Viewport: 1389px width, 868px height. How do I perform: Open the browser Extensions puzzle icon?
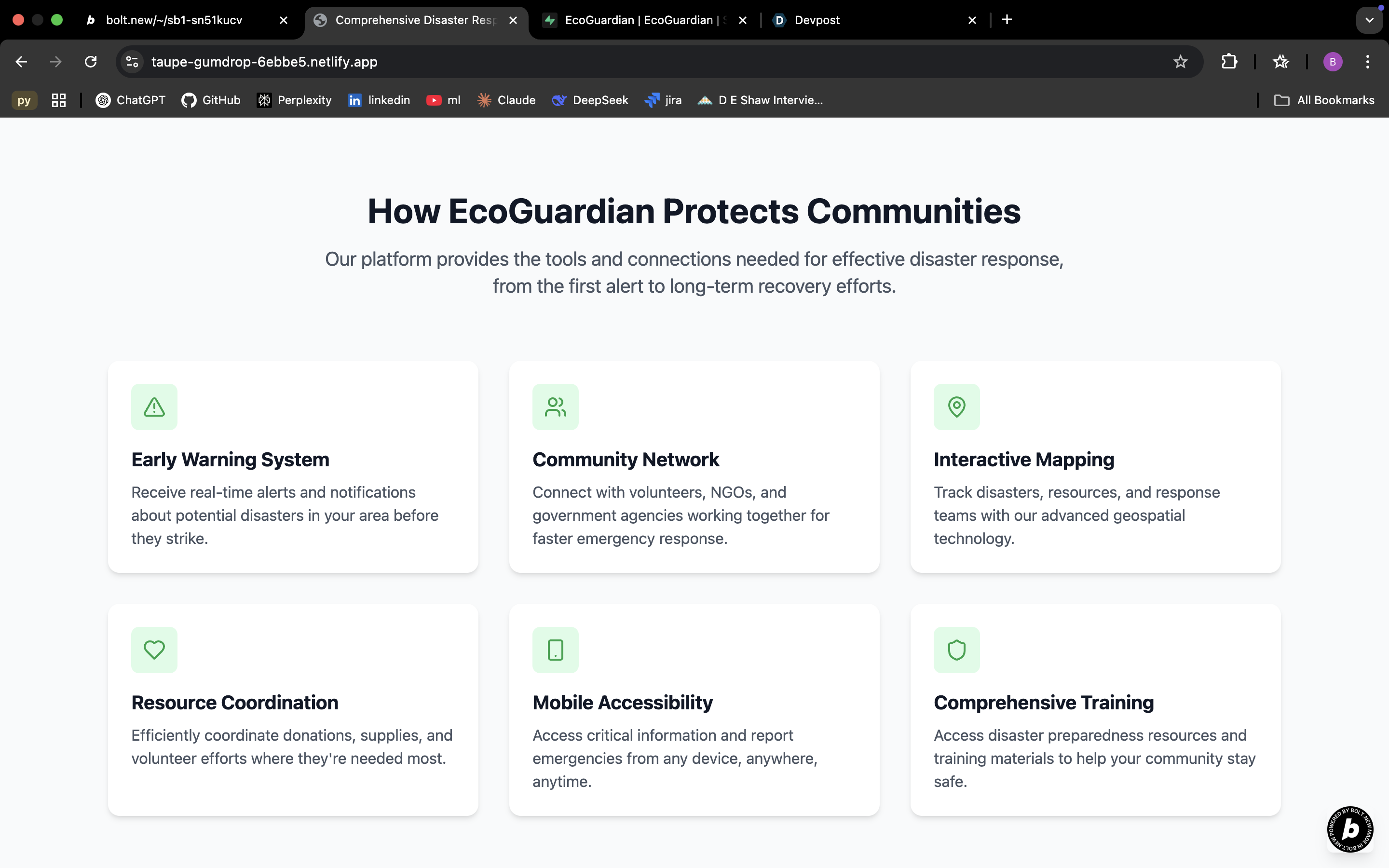coord(1229,62)
